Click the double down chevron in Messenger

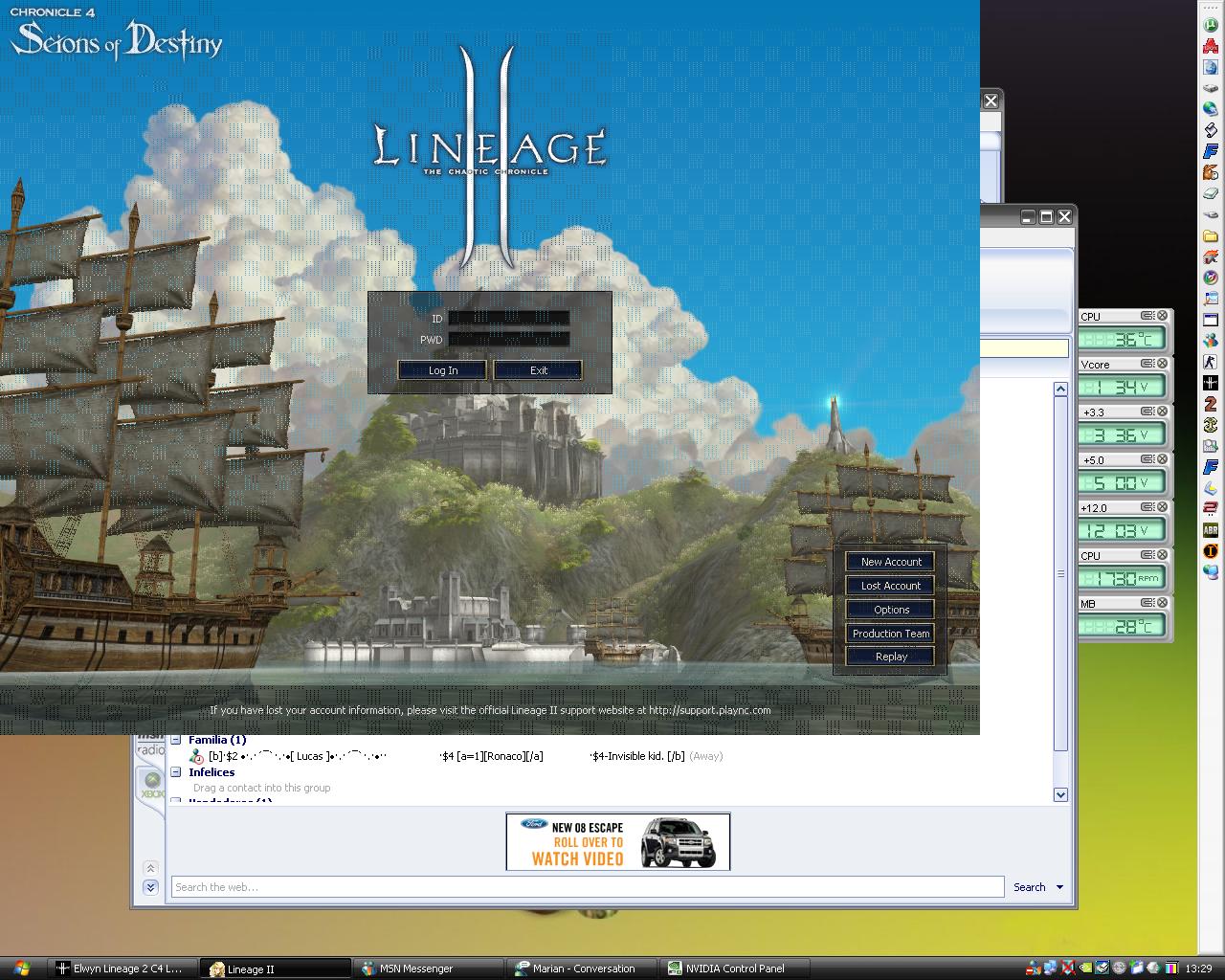(150, 887)
